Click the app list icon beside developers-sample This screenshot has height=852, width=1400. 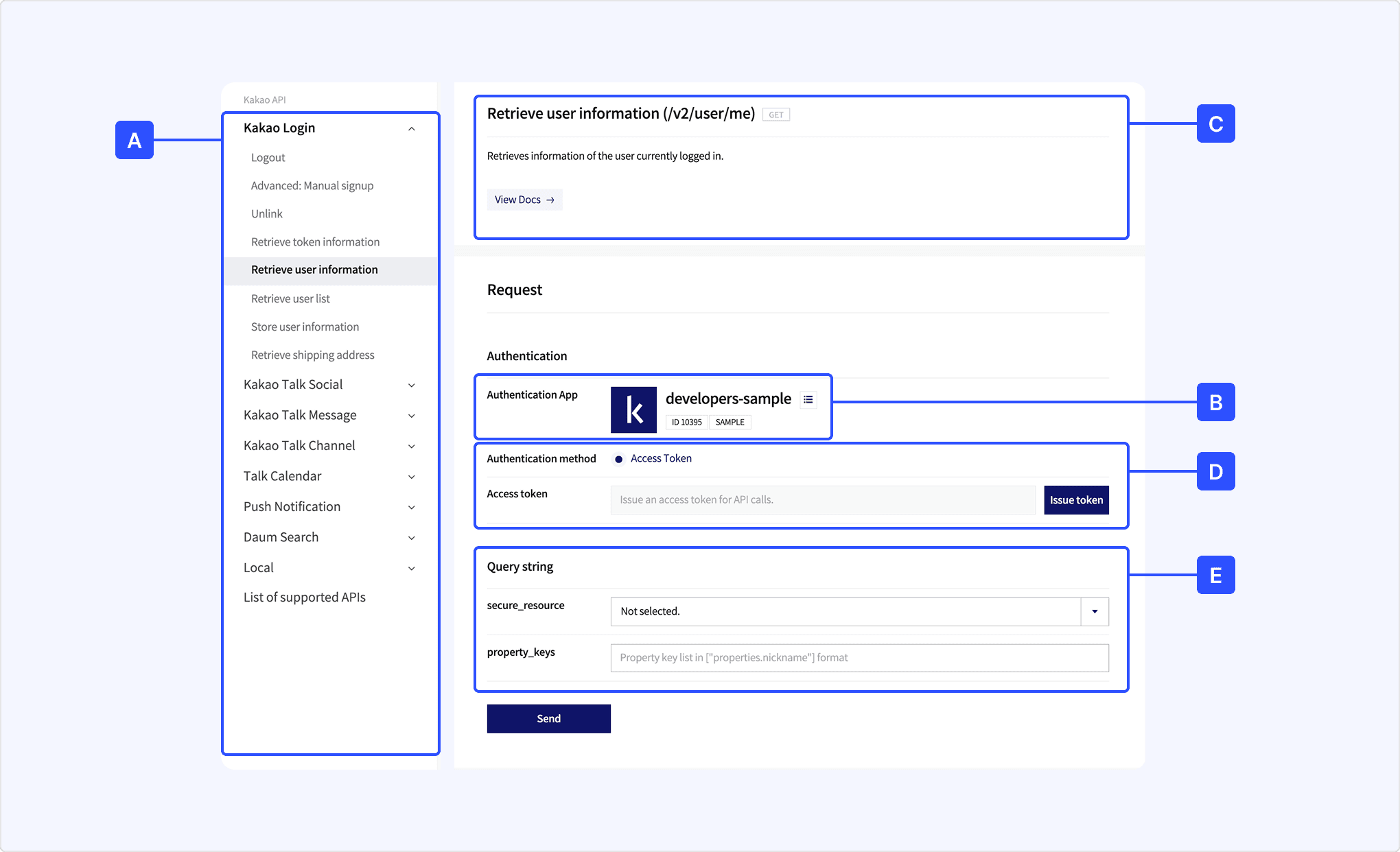tap(808, 399)
